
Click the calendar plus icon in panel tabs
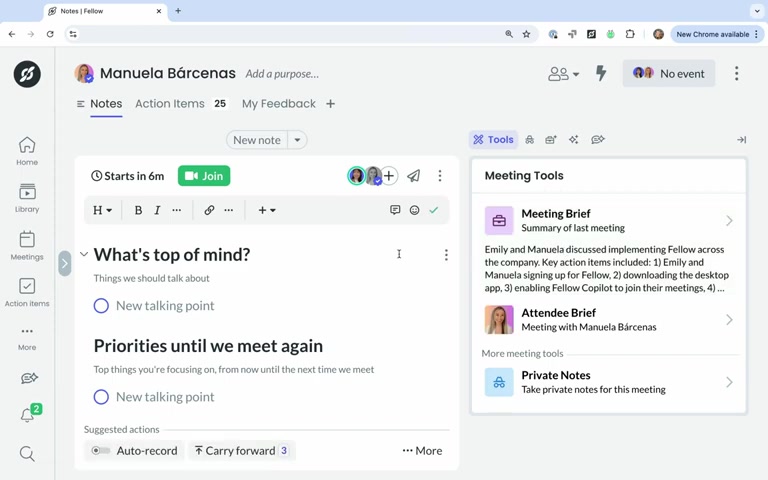pyautogui.click(x=551, y=140)
